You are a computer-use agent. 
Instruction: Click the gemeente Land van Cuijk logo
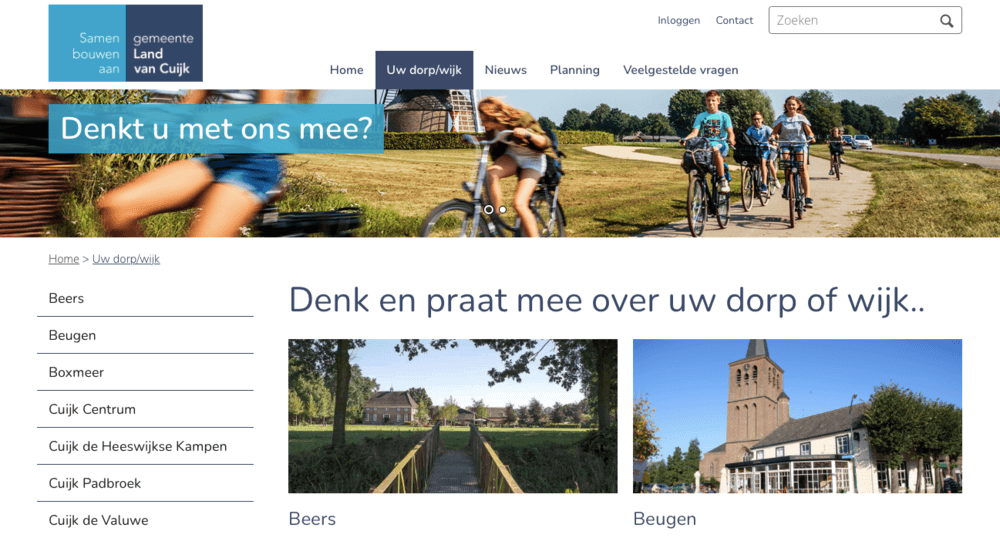point(126,43)
